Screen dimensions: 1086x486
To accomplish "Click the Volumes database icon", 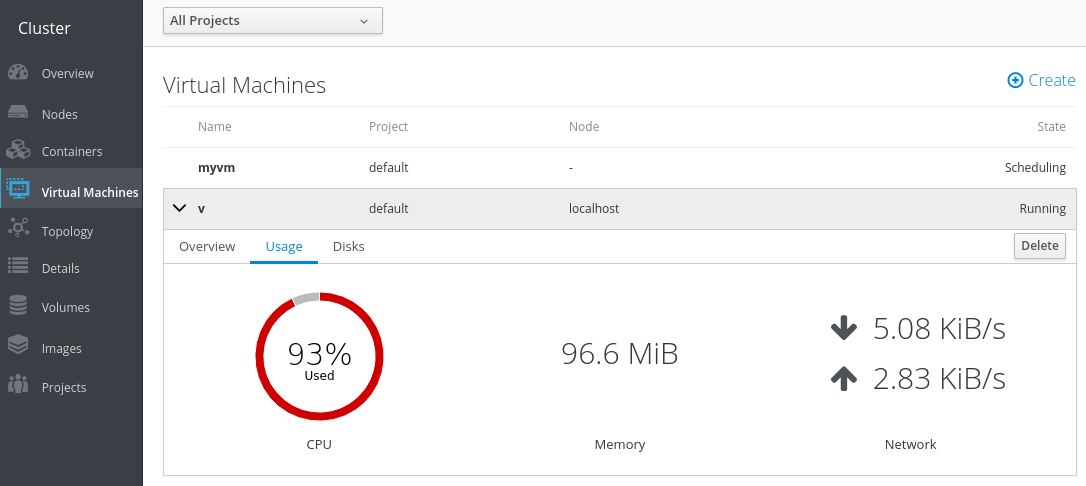I will coord(18,307).
